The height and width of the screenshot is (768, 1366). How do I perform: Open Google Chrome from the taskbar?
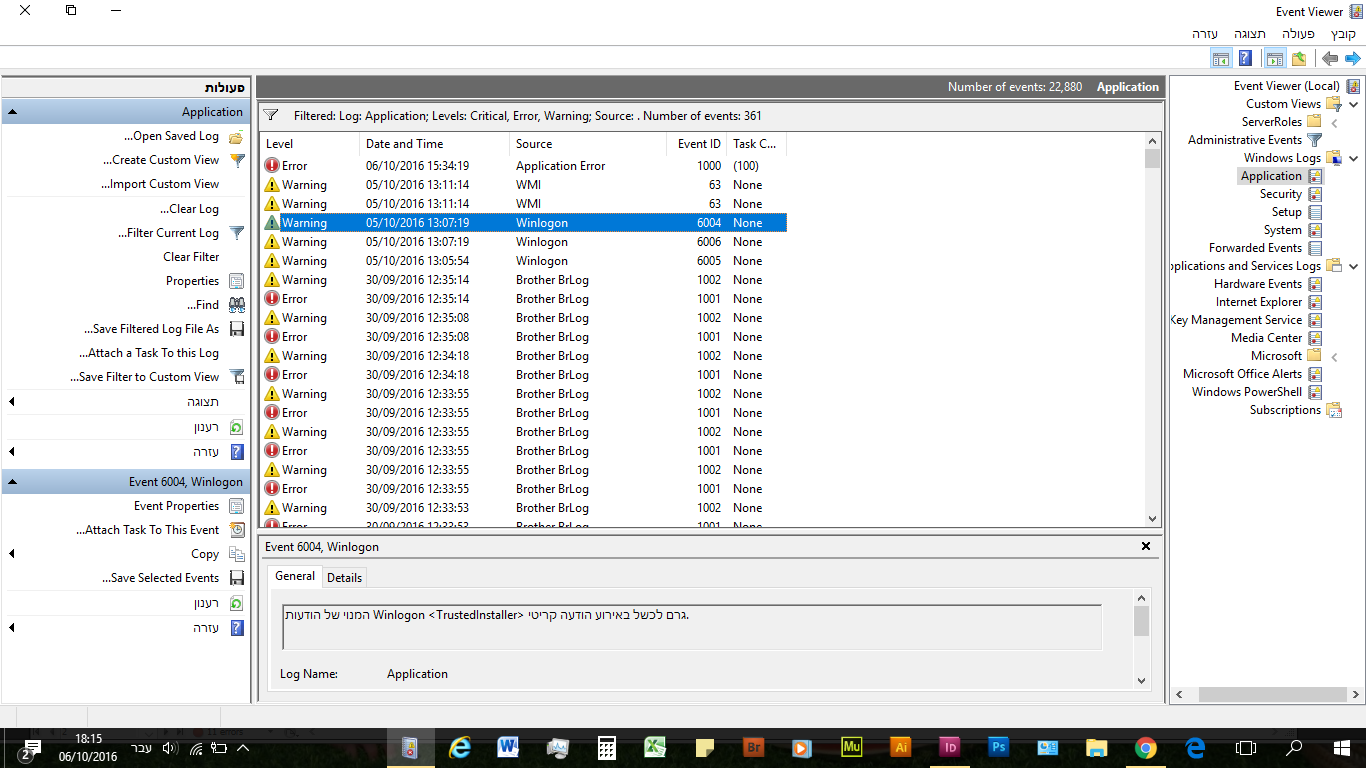[1146, 748]
